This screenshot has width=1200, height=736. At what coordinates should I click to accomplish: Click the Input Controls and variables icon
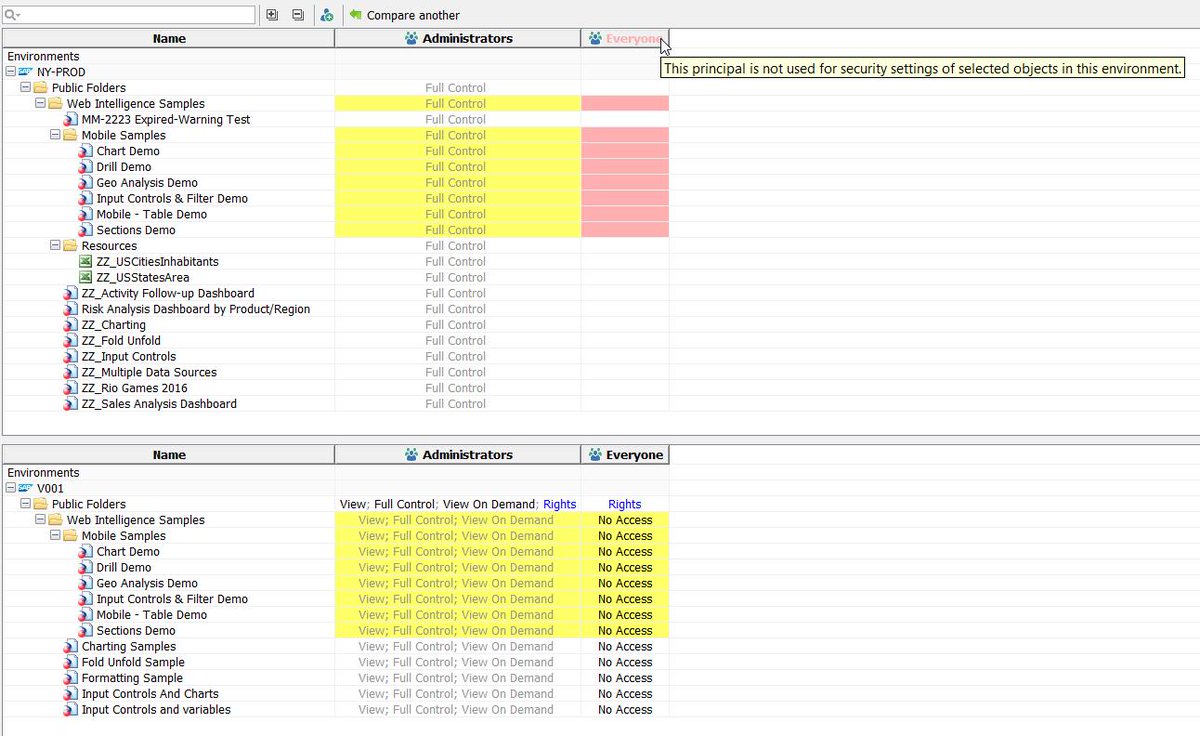(71, 710)
